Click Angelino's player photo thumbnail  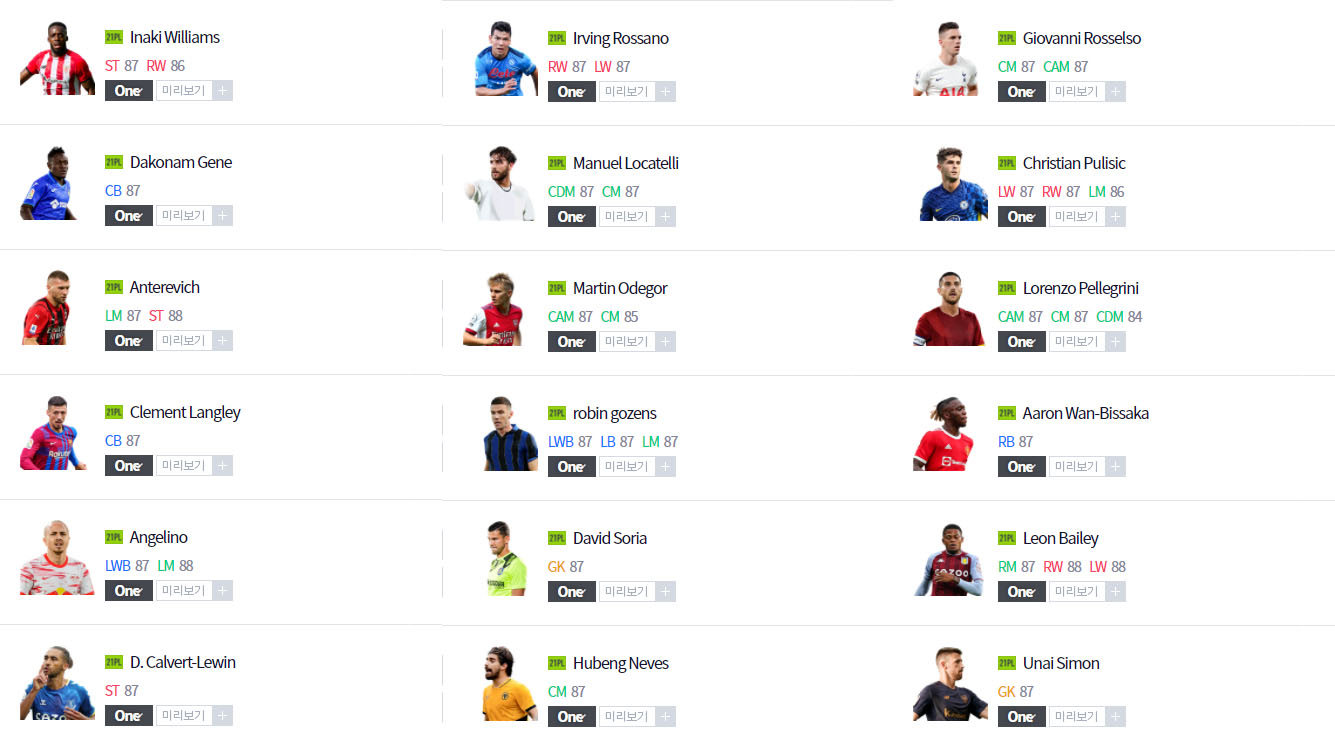[57, 557]
